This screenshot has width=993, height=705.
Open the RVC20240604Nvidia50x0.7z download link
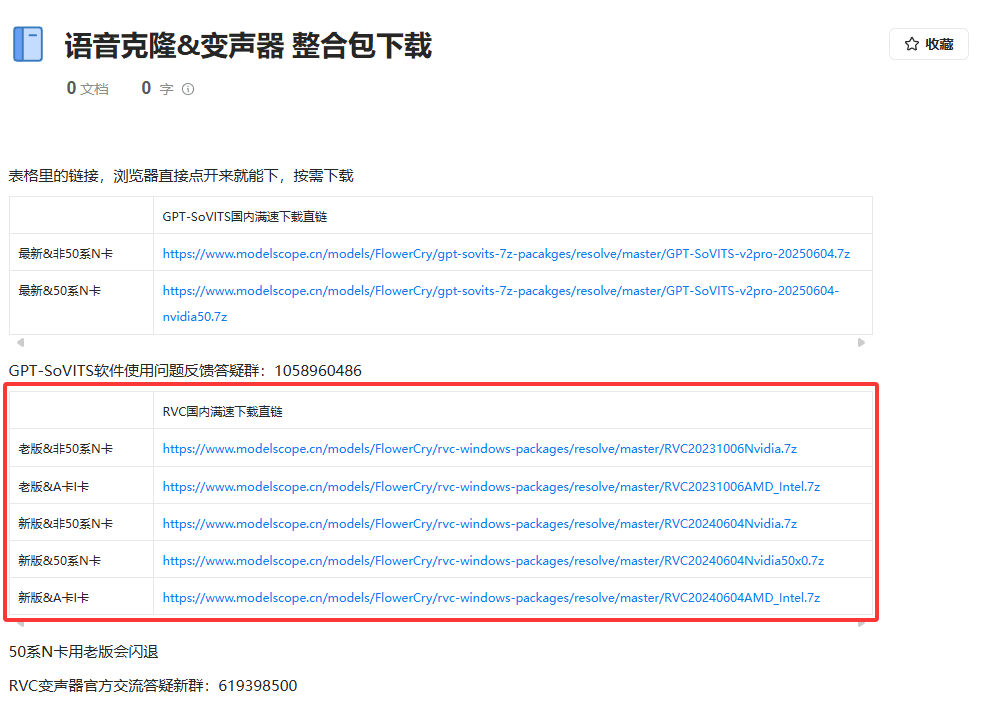pyautogui.click(x=493, y=561)
